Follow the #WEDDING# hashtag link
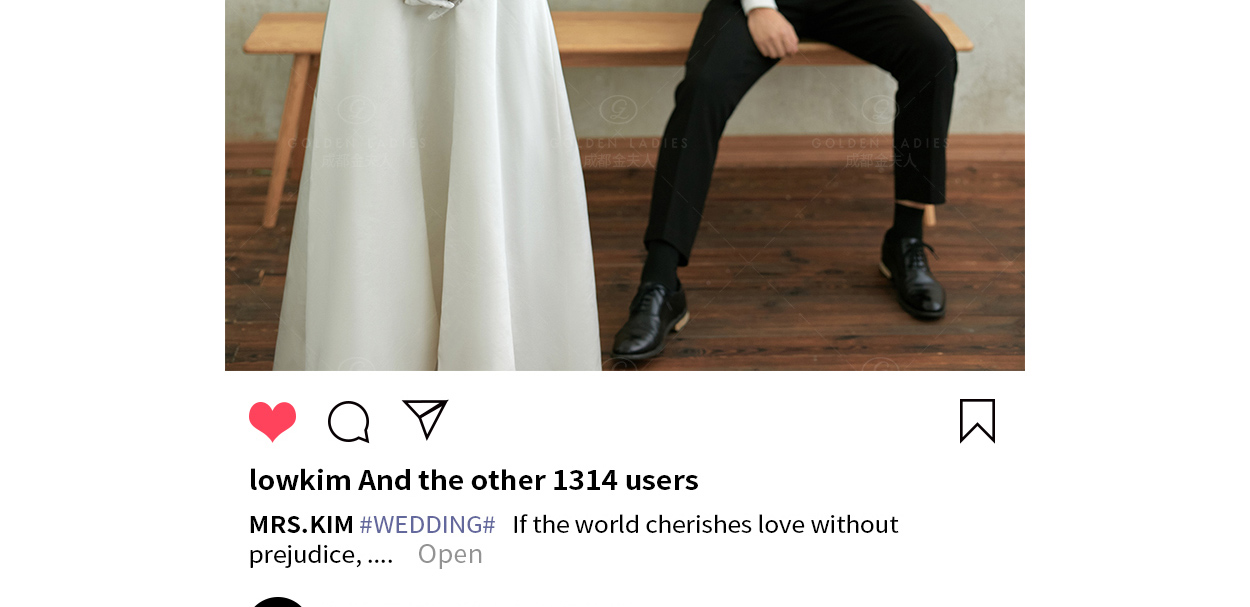Screen dimensions: 1250x607 pyautogui.click(x=427, y=524)
